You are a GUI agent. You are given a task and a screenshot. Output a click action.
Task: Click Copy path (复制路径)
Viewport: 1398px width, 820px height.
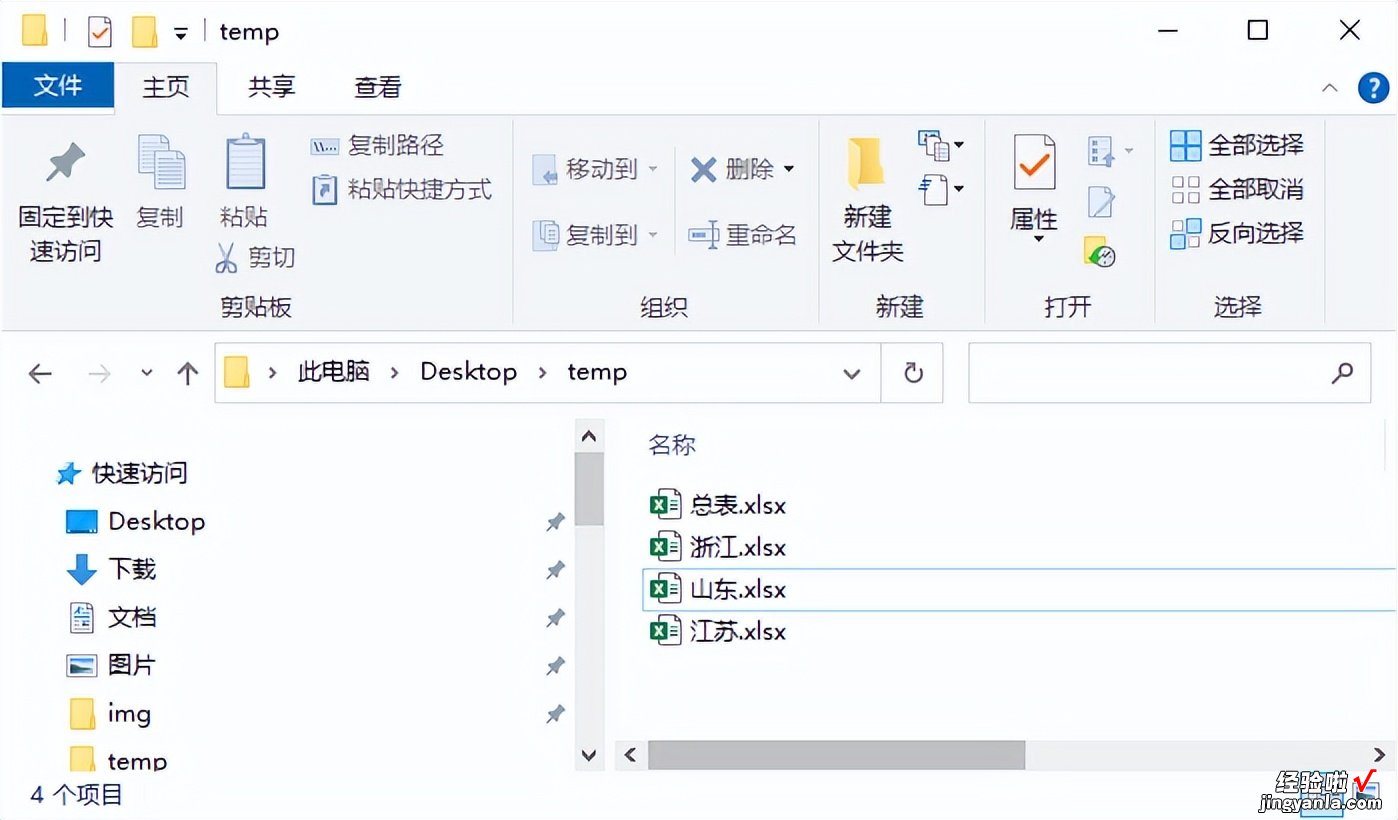coord(377,146)
